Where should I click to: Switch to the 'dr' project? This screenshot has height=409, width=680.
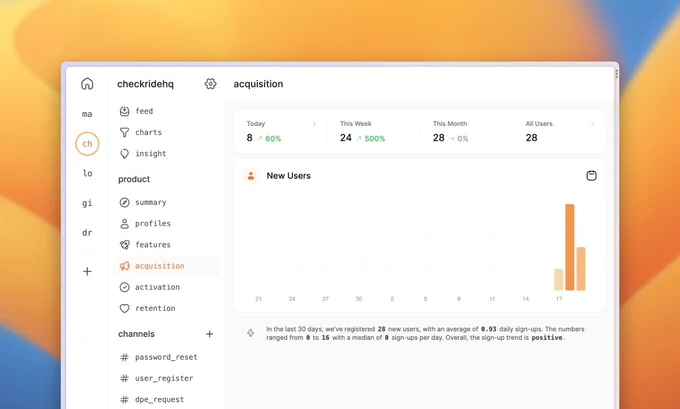tap(87, 232)
